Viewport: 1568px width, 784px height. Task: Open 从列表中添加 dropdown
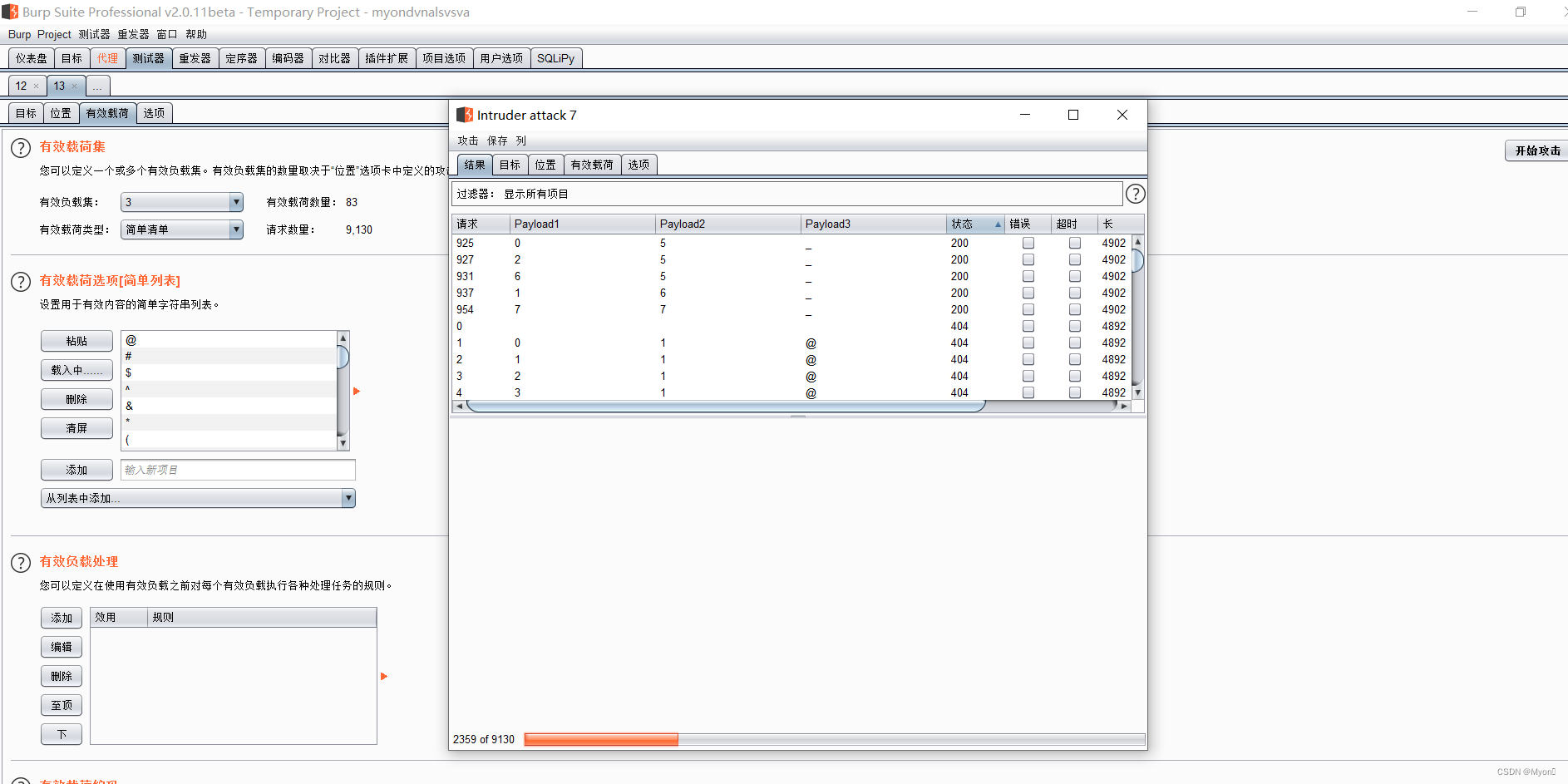198,498
